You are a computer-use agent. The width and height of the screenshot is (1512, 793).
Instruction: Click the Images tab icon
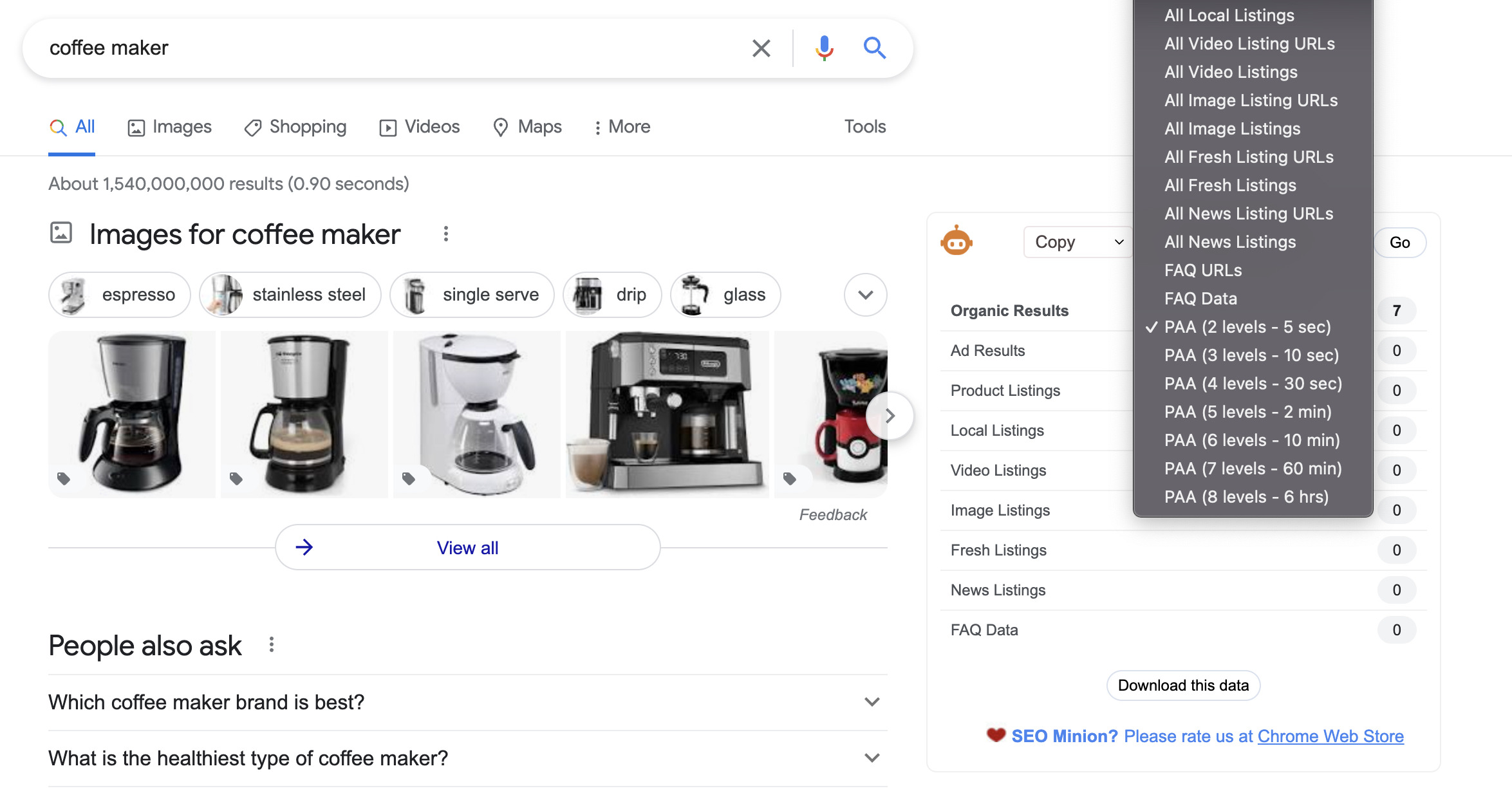click(x=135, y=125)
